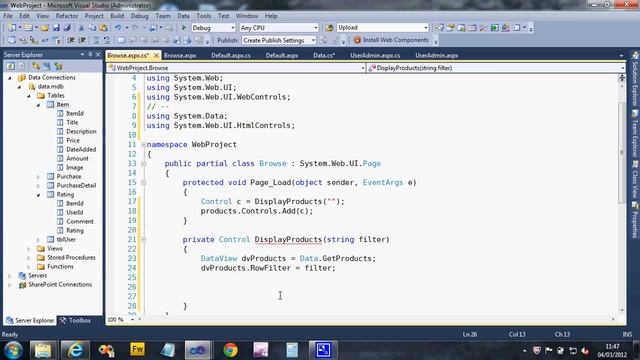The height and width of the screenshot is (360, 640).
Task: Open the Debug menu
Action: point(139,16)
